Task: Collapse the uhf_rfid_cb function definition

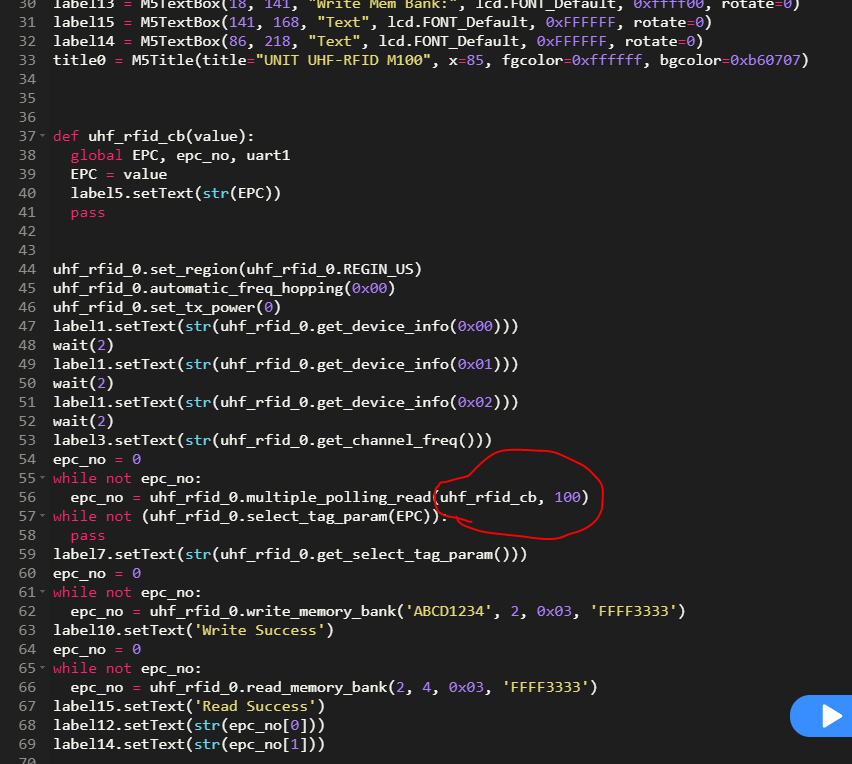Action: tap(42, 136)
